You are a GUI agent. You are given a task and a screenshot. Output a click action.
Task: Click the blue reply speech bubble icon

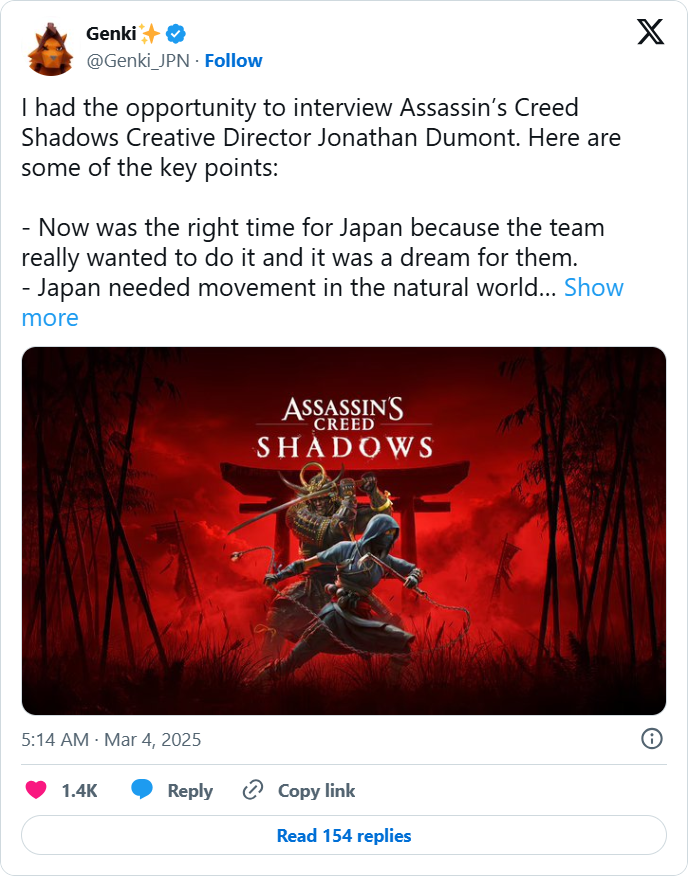click(143, 790)
